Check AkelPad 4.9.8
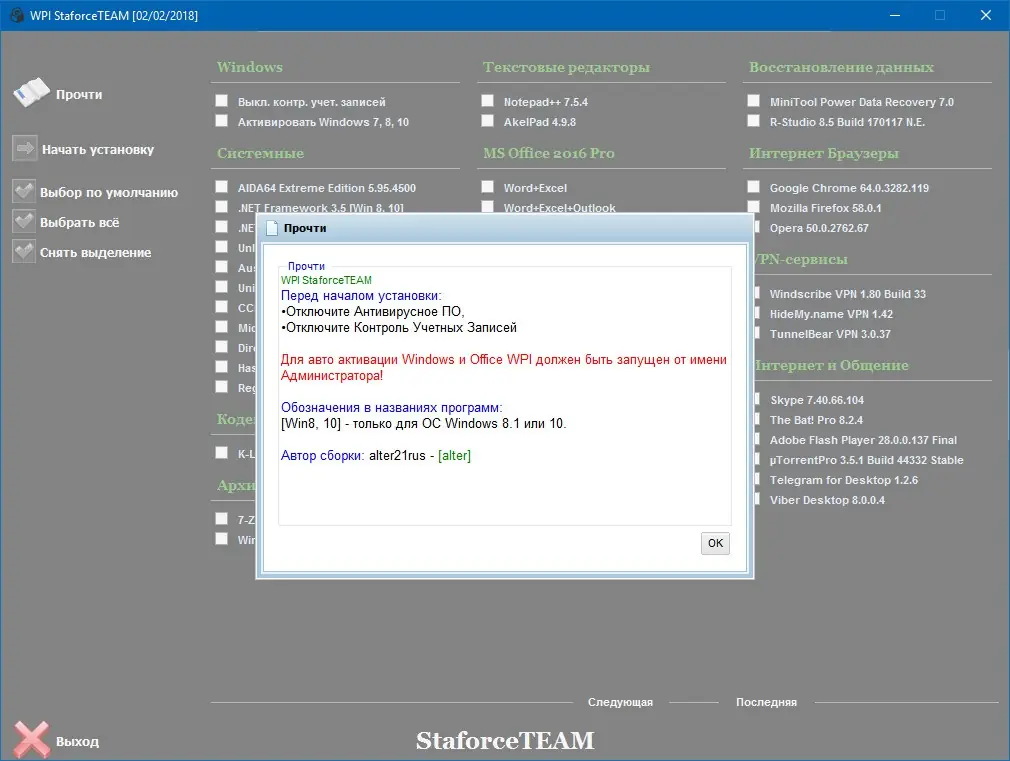The height and width of the screenshot is (761, 1010). (488, 120)
